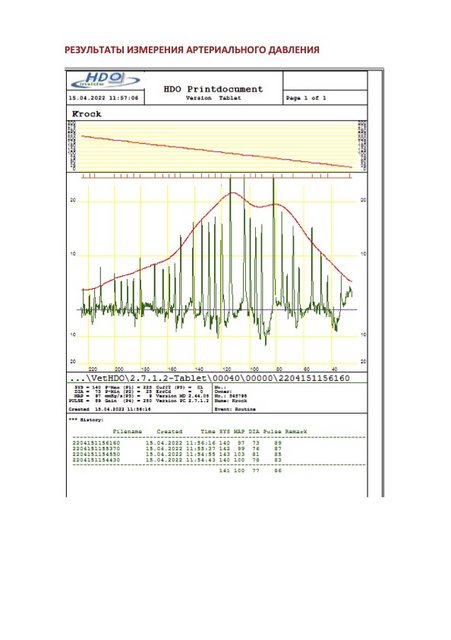The image size is (451, 640).
Task: Click the 'Name: Krock' field
Action: [231, 401]
